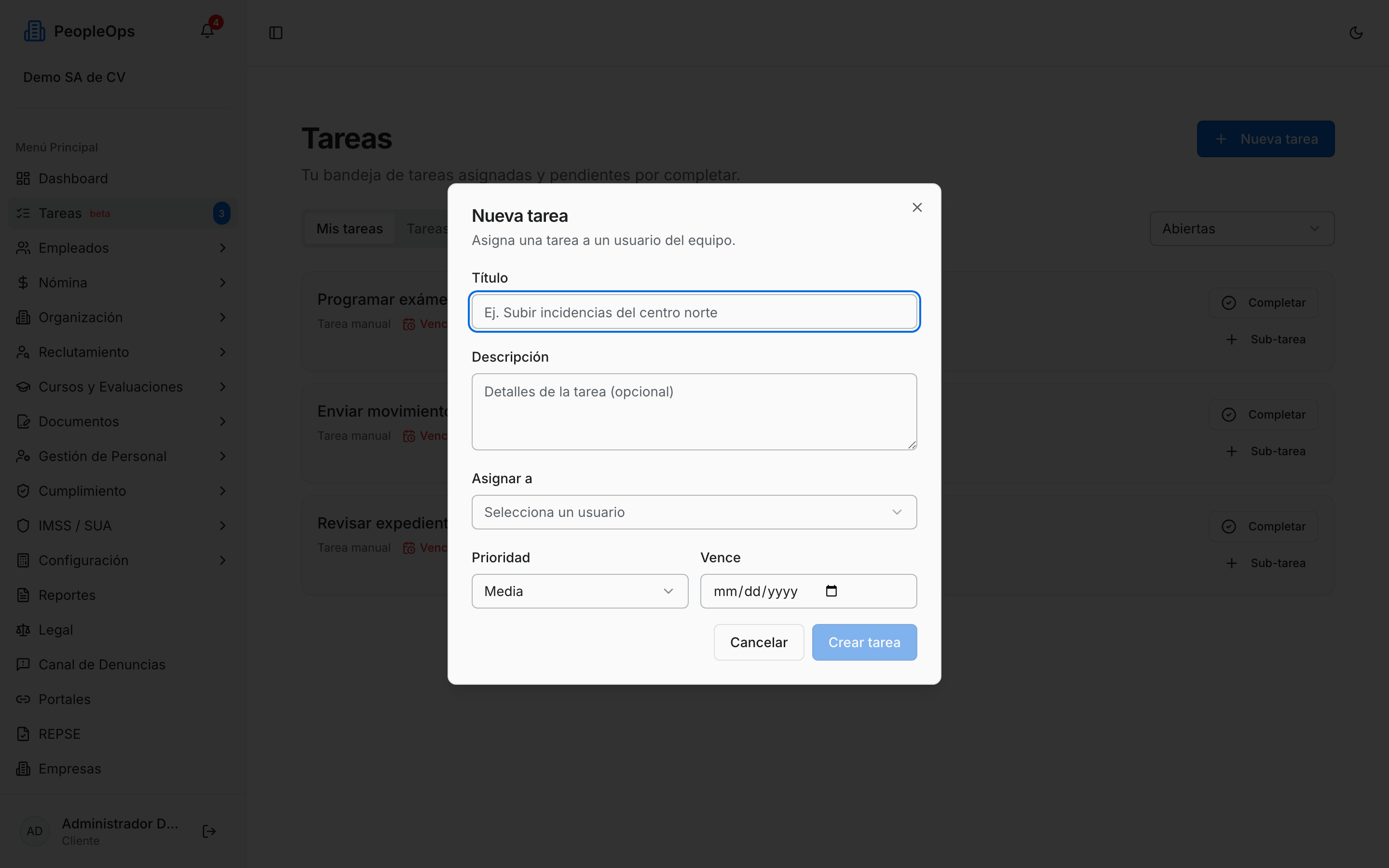
Task: Focus the Título input field
Action: (694, 312)
